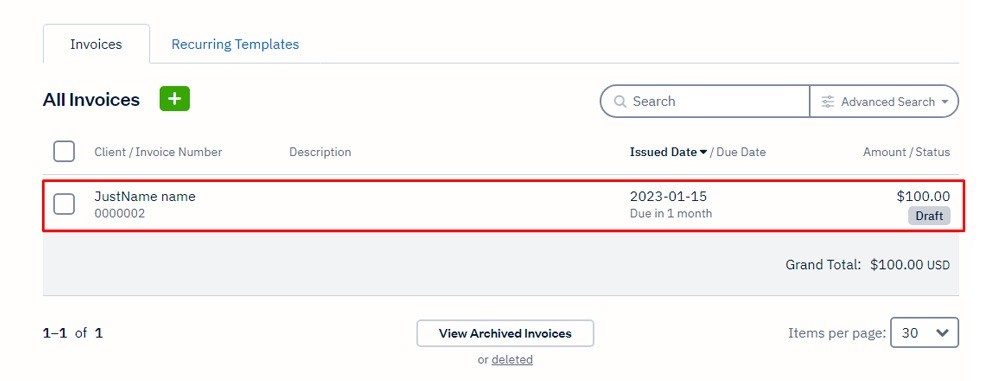Click the Client / Invoice Number header

[x=158, y=152]
